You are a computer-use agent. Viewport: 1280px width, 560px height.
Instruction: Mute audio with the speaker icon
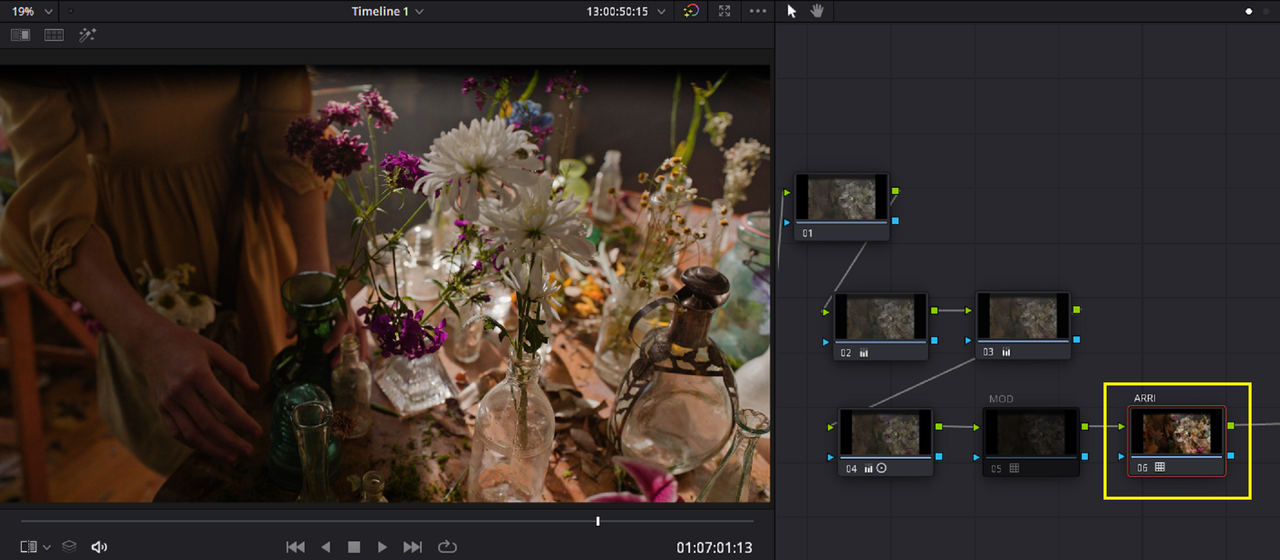(x=99, y=547)
